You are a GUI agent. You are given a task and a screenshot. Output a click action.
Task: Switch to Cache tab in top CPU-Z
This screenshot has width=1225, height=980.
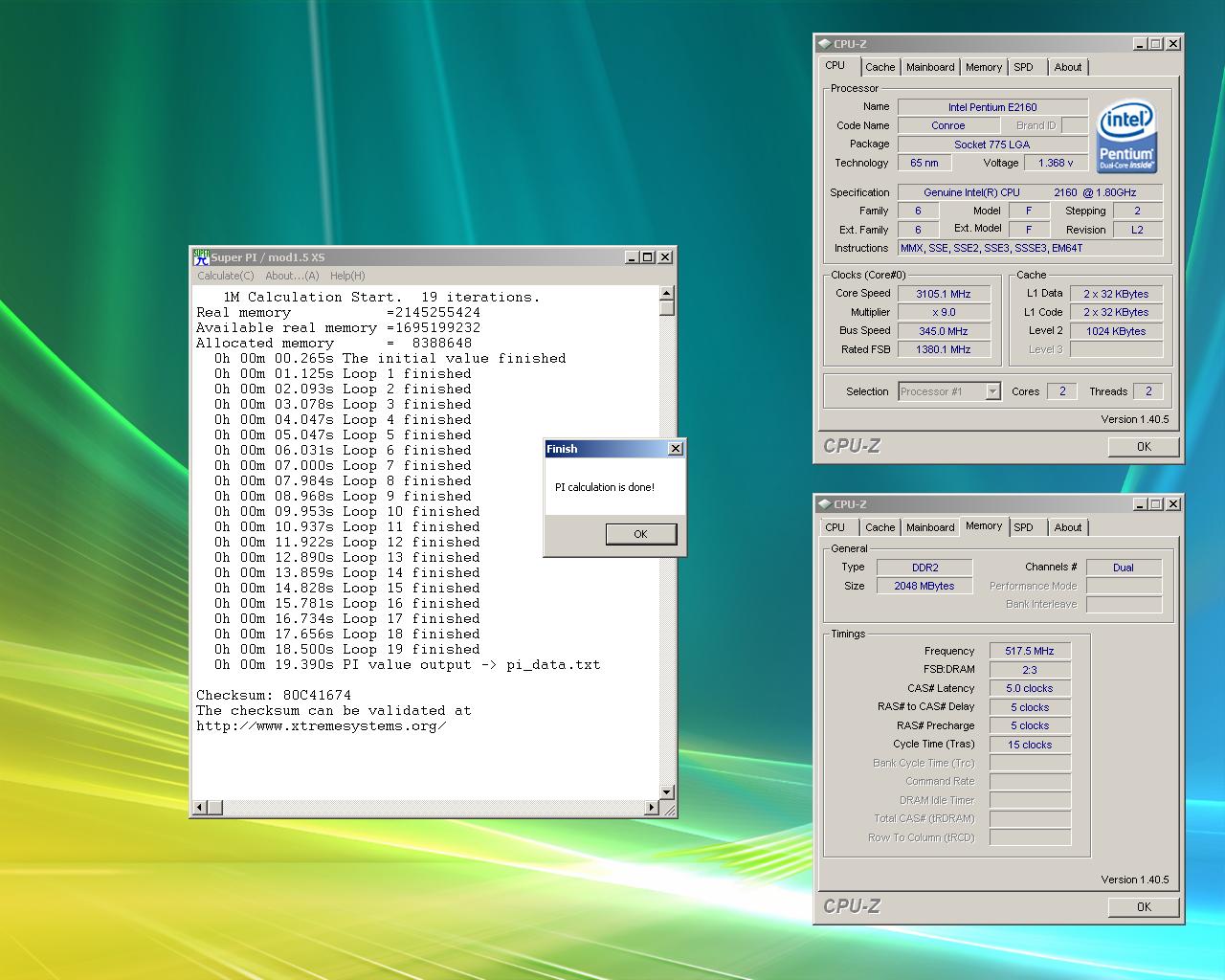click(x=880, y=67)
